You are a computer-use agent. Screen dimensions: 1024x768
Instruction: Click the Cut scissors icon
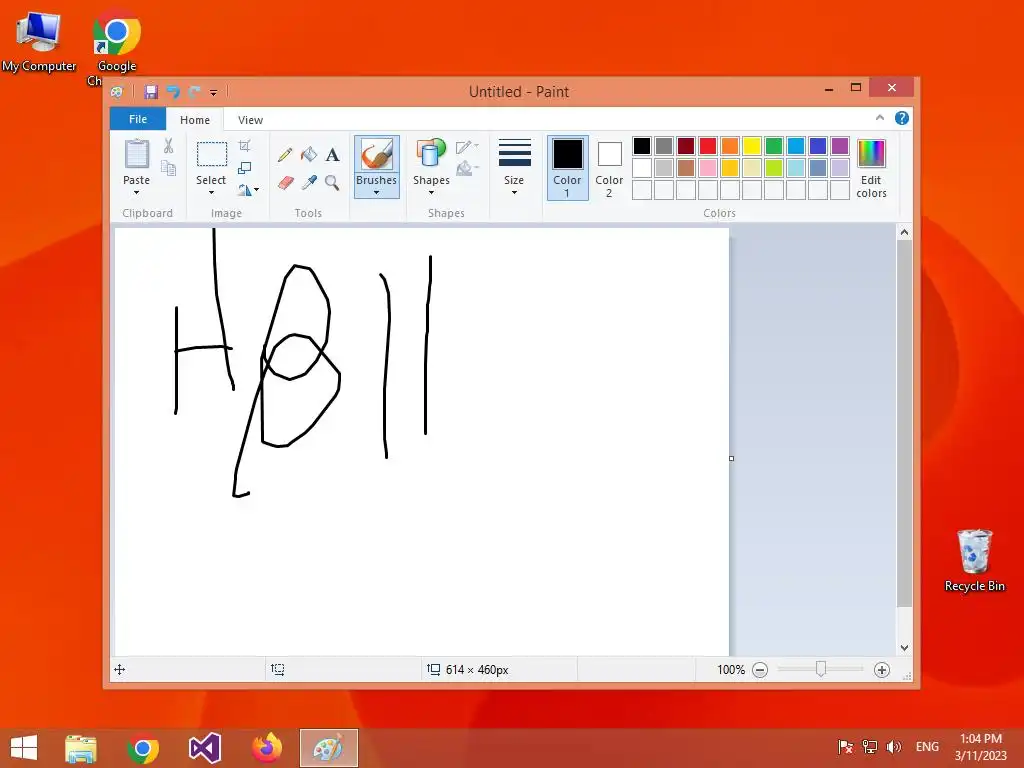click(168, 146)
